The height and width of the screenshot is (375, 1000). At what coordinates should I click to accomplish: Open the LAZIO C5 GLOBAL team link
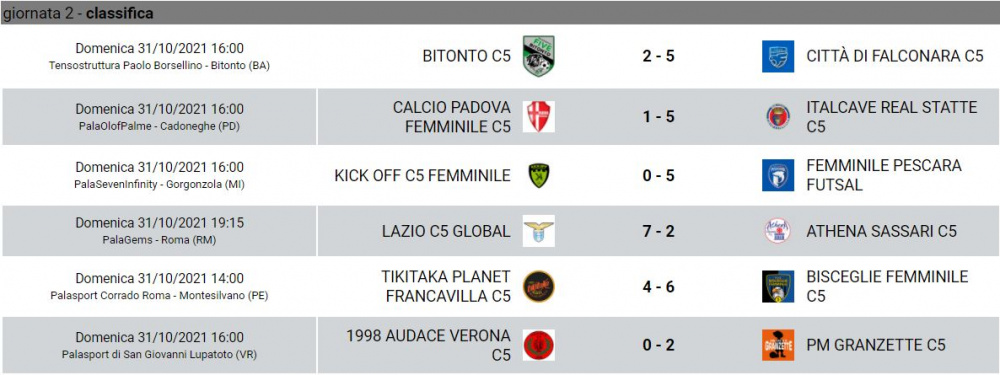(446, 231)
